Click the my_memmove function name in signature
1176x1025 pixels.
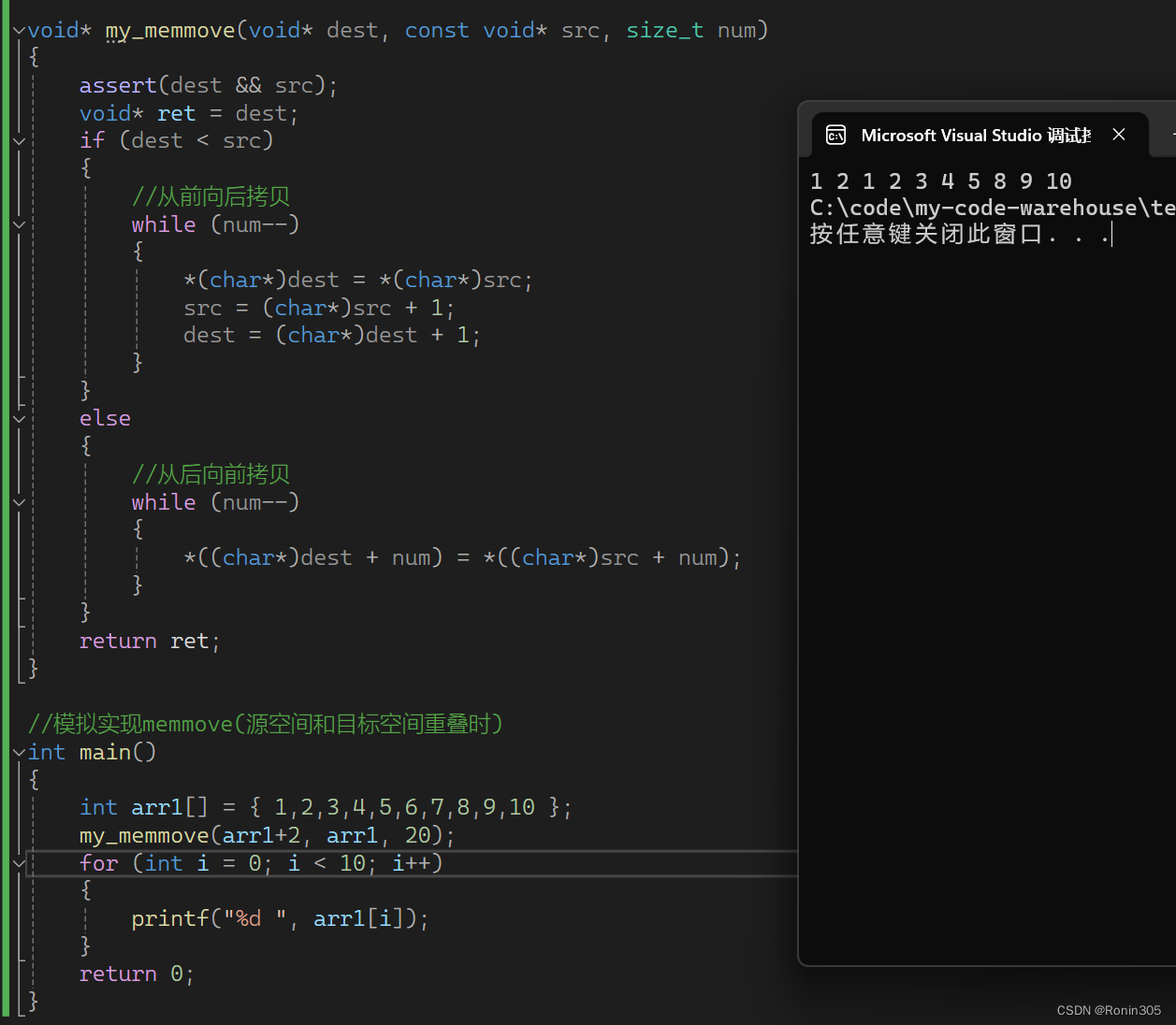(x=170, y=31)
